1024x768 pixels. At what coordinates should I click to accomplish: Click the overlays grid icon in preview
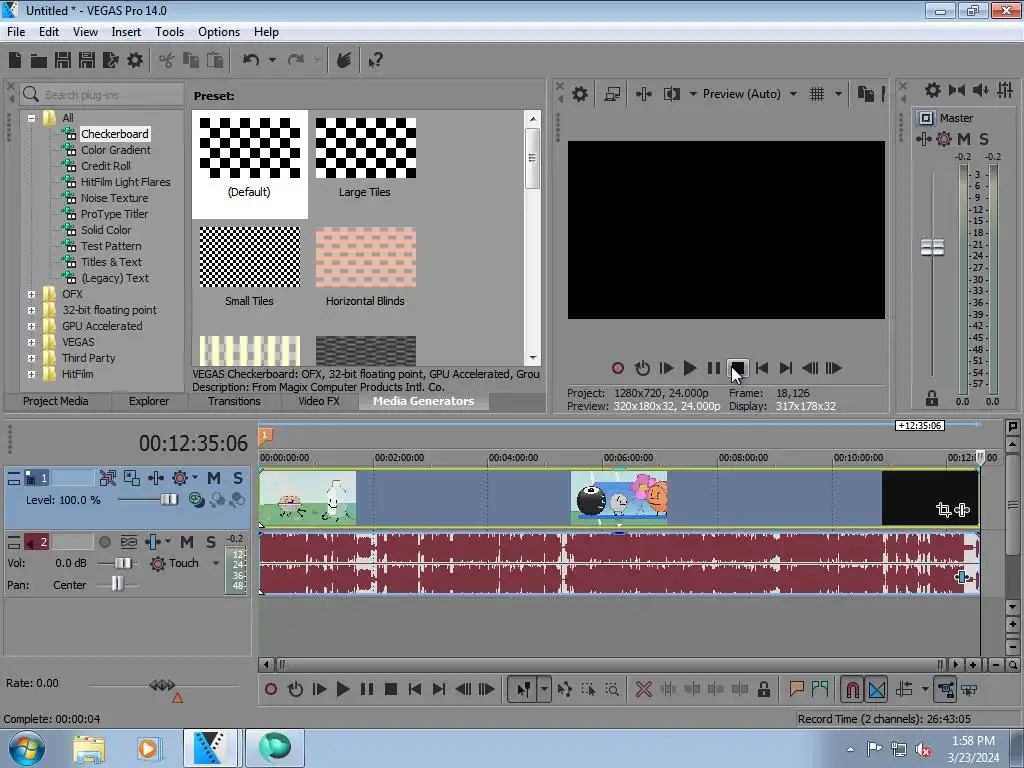coord(816,94)
